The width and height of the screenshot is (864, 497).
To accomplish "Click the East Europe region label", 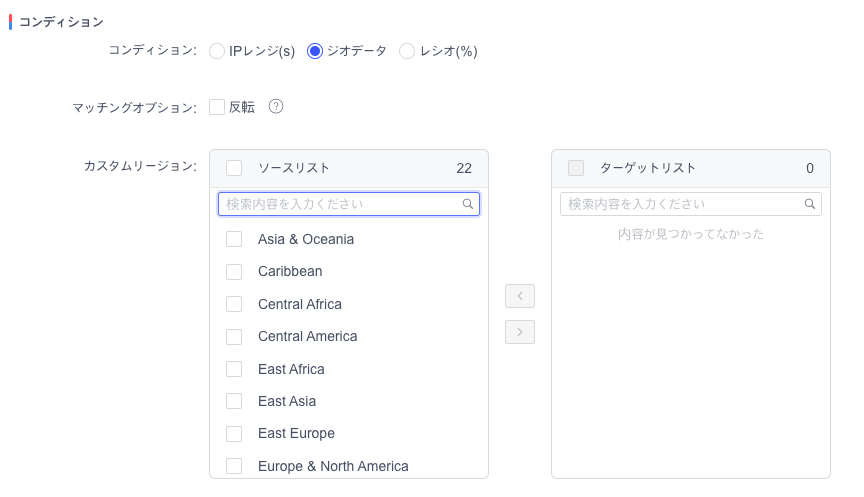I will (296, 434).
